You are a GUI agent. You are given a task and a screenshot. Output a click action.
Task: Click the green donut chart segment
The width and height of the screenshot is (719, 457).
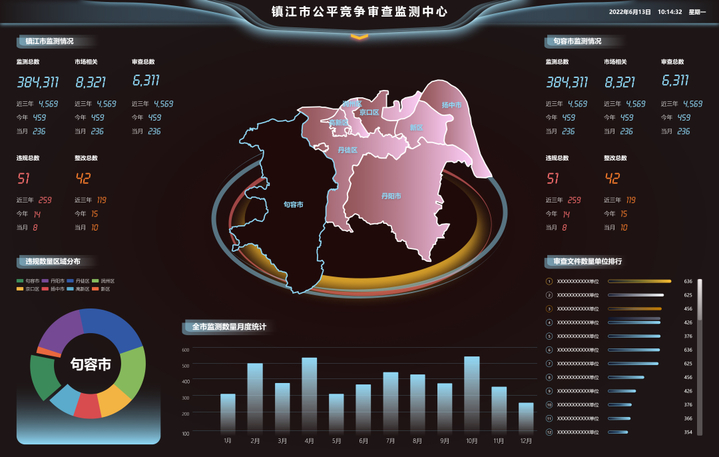pos(133,363)
